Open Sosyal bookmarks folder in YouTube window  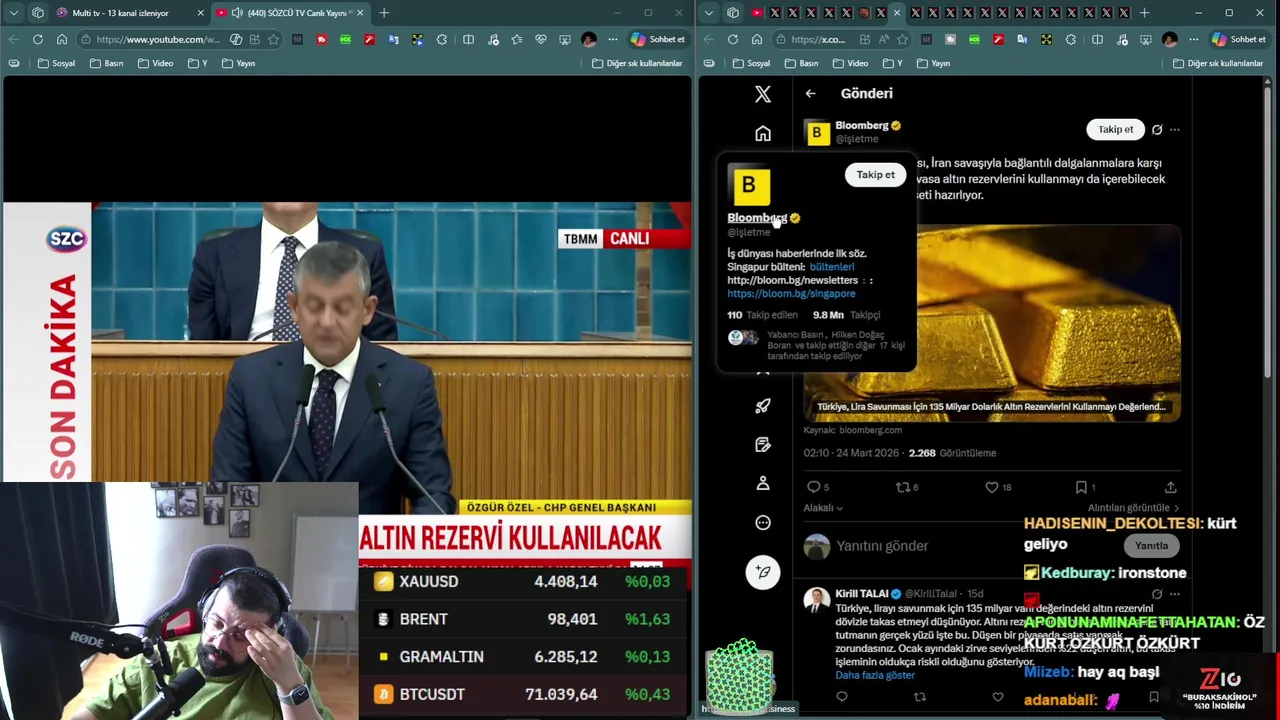(56, 63)
